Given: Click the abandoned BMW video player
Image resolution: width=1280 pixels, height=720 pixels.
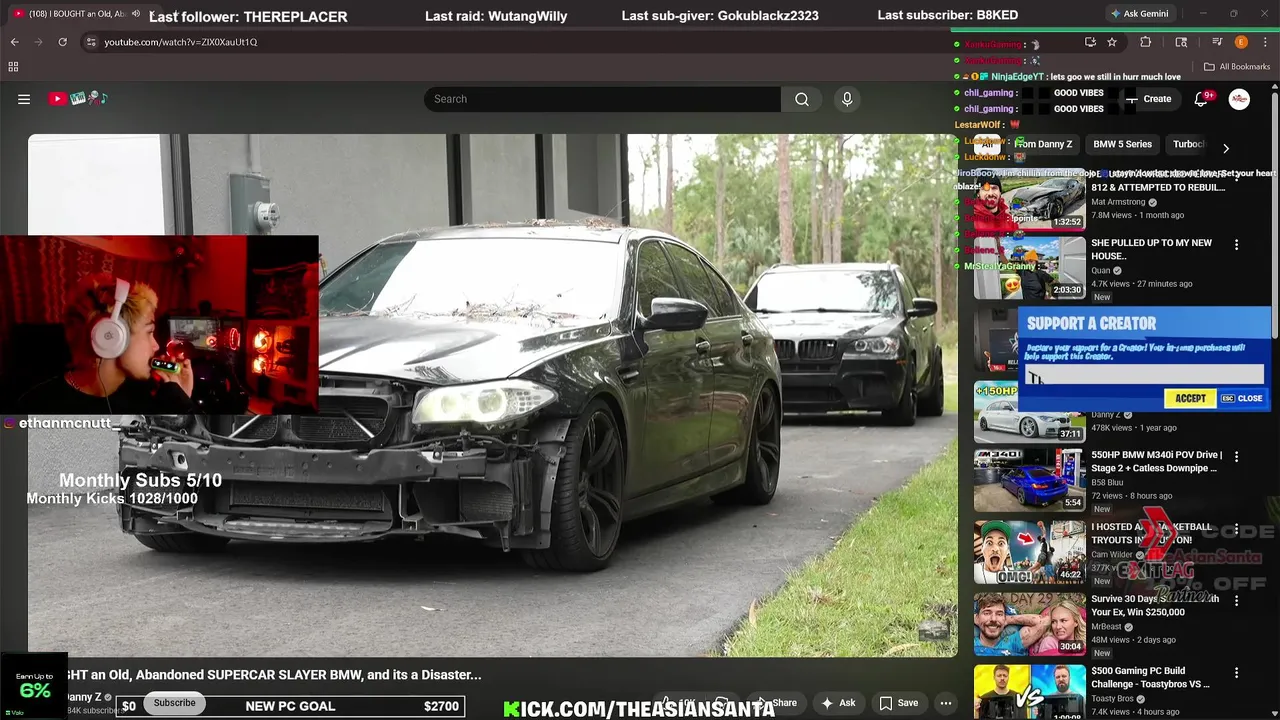Looking at the screenshot, I should pos(492,395).
